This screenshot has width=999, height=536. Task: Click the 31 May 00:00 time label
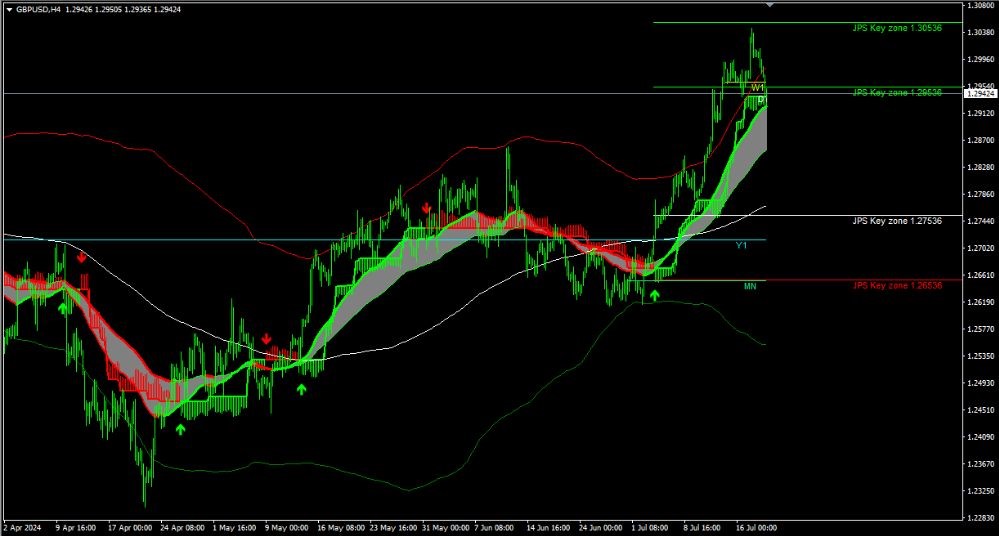446,528
